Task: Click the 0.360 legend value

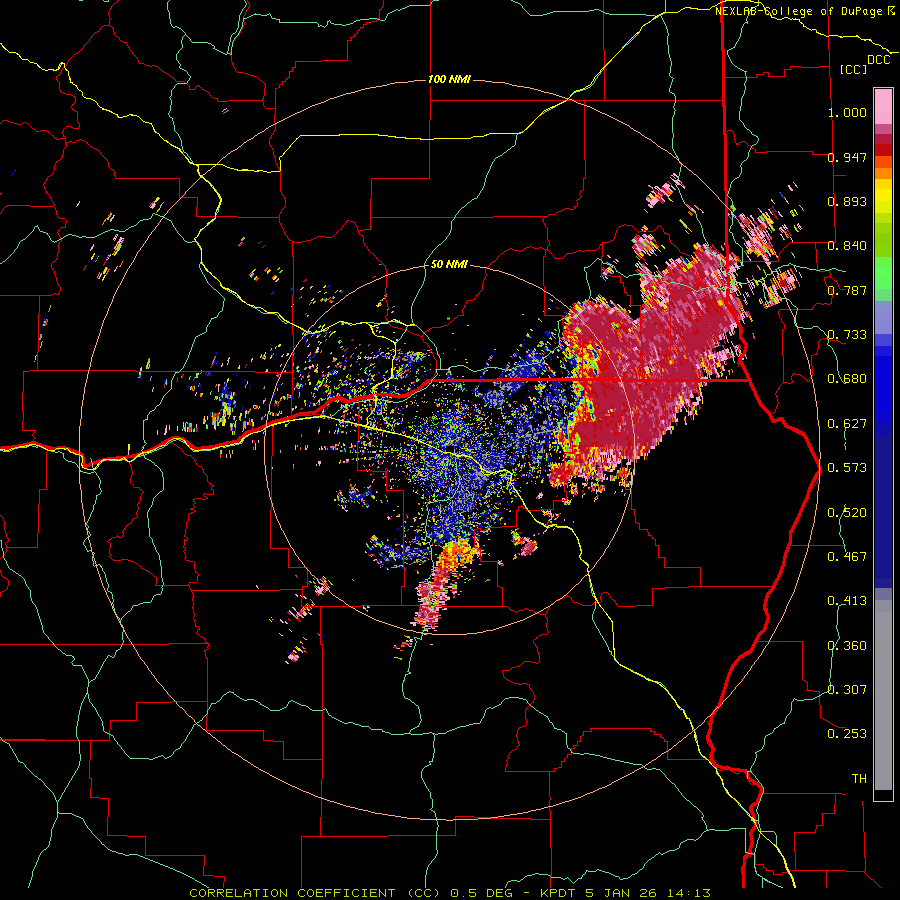Action: pyautogui.click(x=847, y=646)
